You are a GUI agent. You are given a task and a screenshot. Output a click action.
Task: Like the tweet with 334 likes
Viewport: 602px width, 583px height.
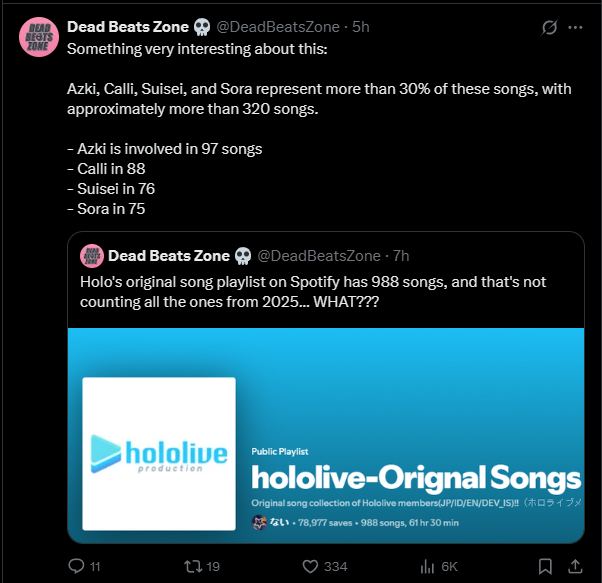click(307, 566)
